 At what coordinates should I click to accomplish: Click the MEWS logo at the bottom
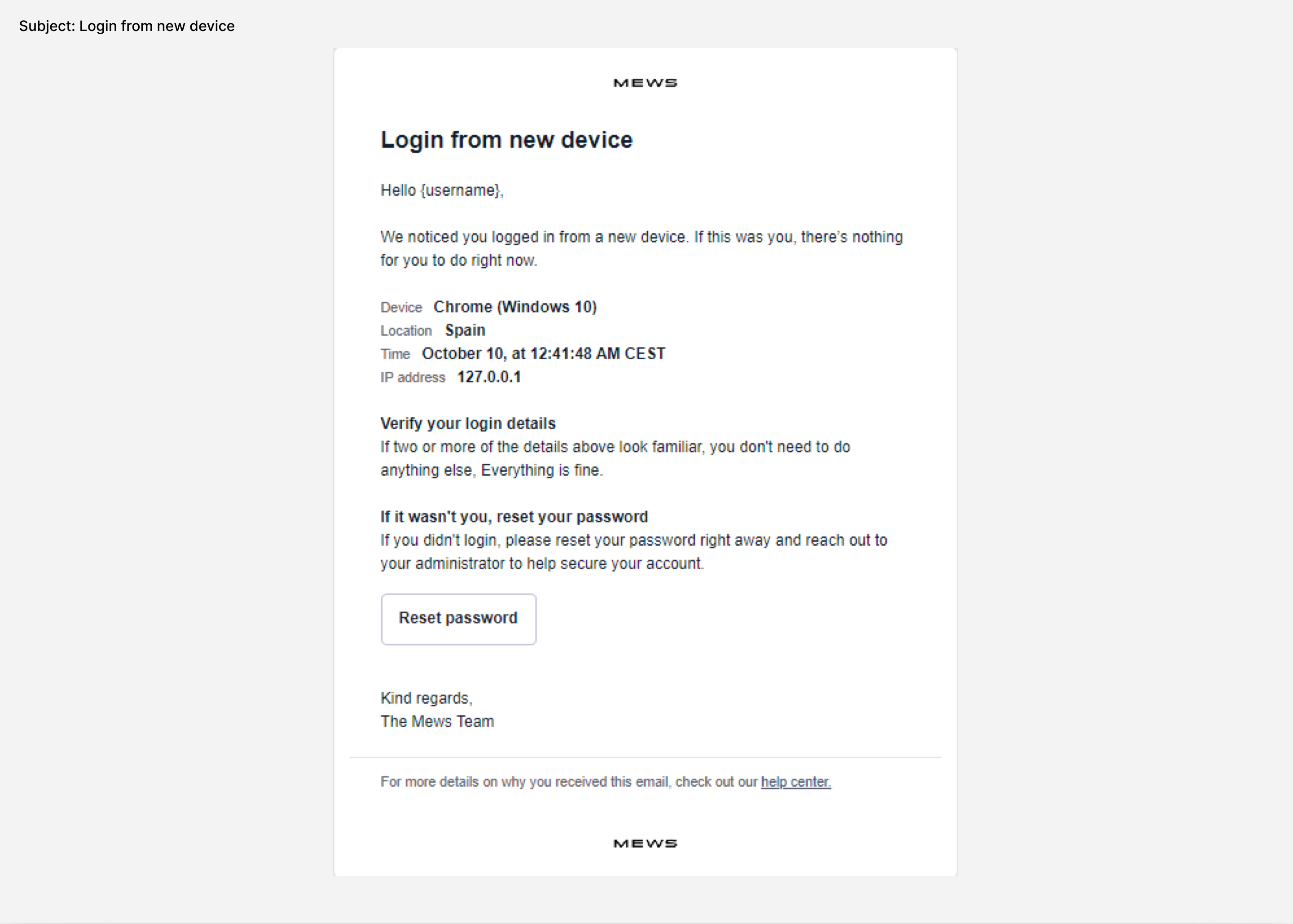(645, 843)
